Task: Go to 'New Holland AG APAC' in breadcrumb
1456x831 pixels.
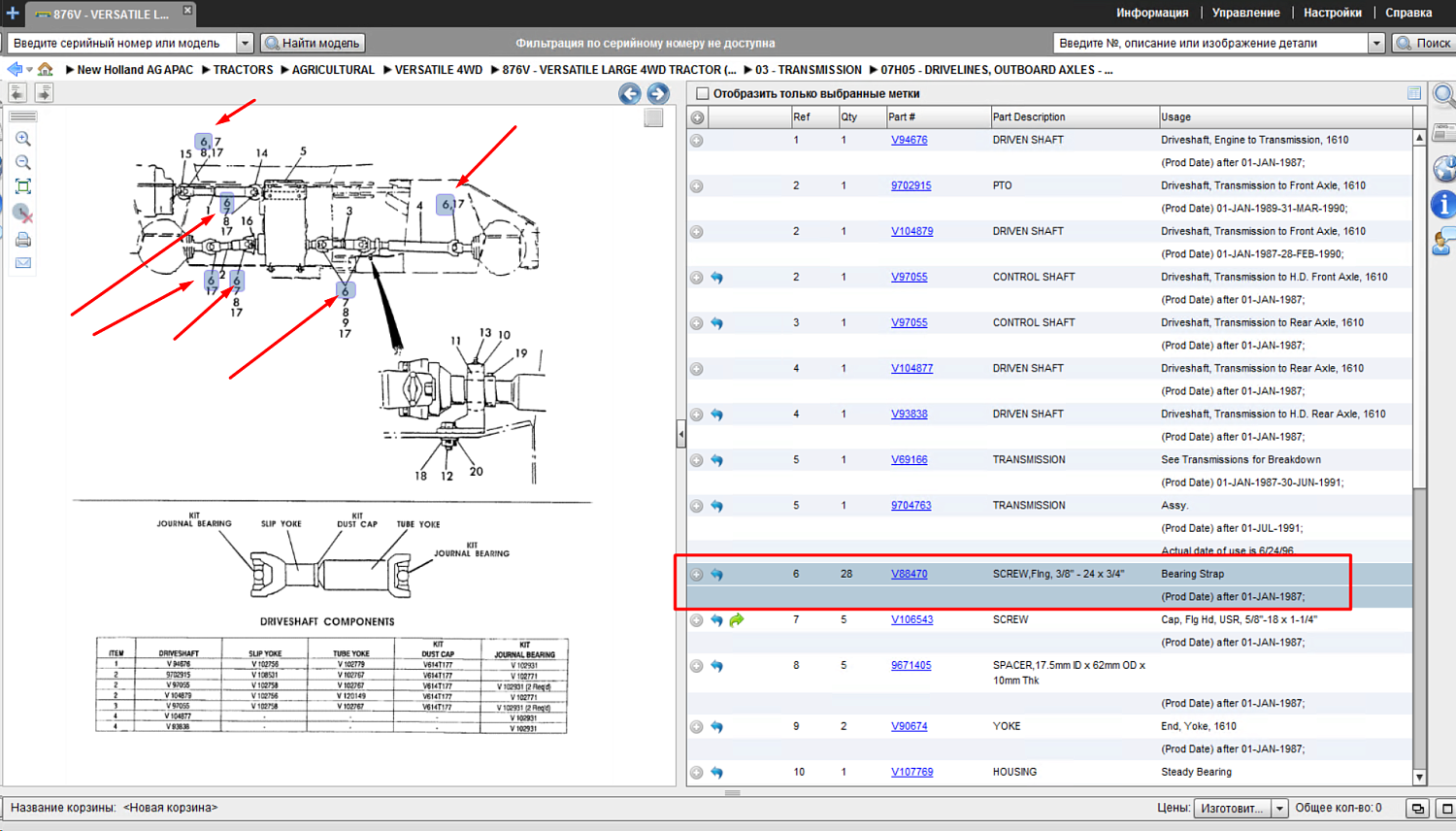Action: pyautogui.click(x=135, y=70)
